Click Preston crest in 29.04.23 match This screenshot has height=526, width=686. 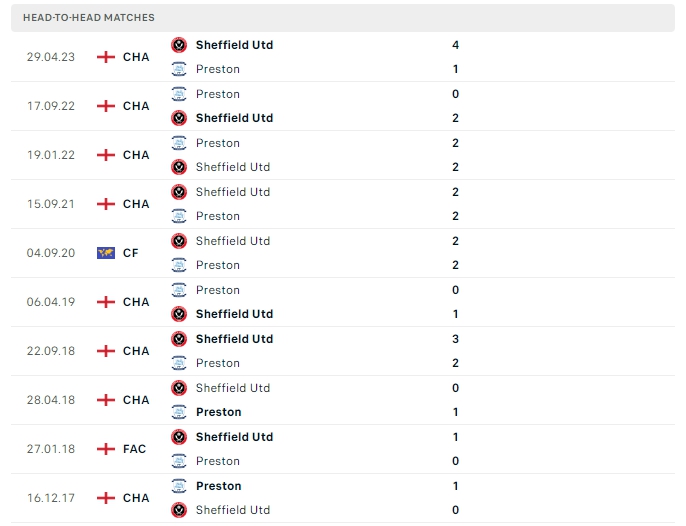tap(179, 69)
